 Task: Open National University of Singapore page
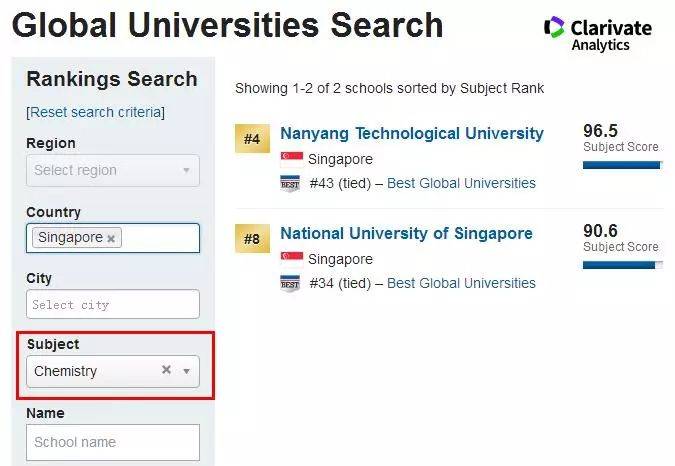406,233
